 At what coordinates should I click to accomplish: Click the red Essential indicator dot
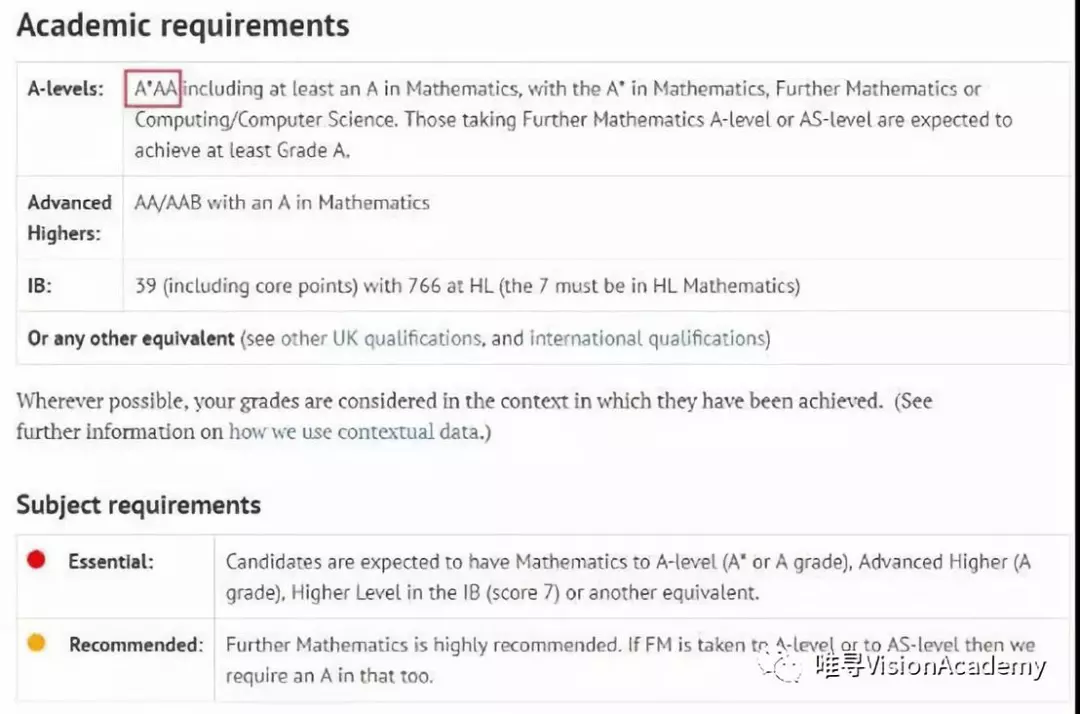click(37, 560)
